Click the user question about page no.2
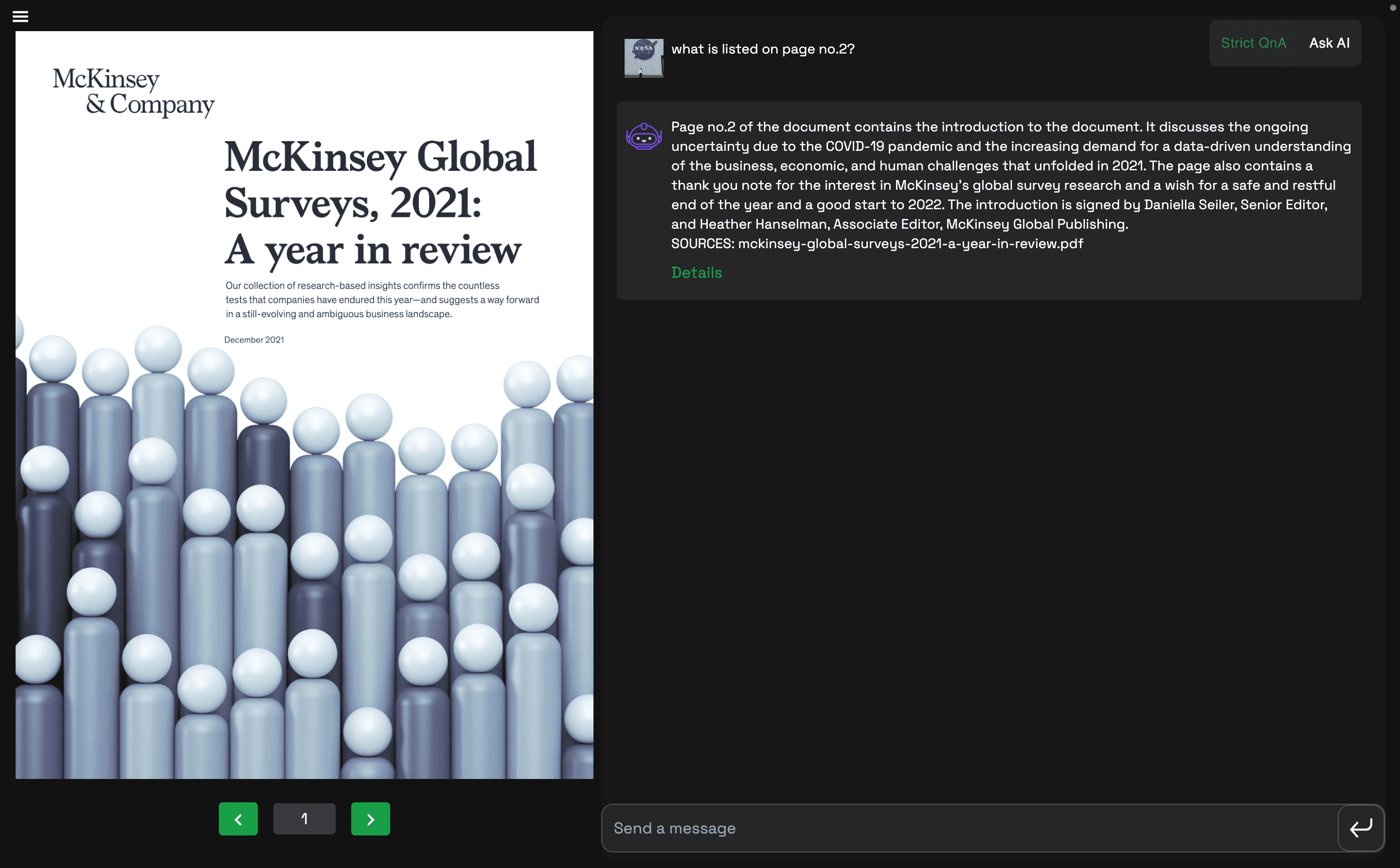 click(763, 49)
